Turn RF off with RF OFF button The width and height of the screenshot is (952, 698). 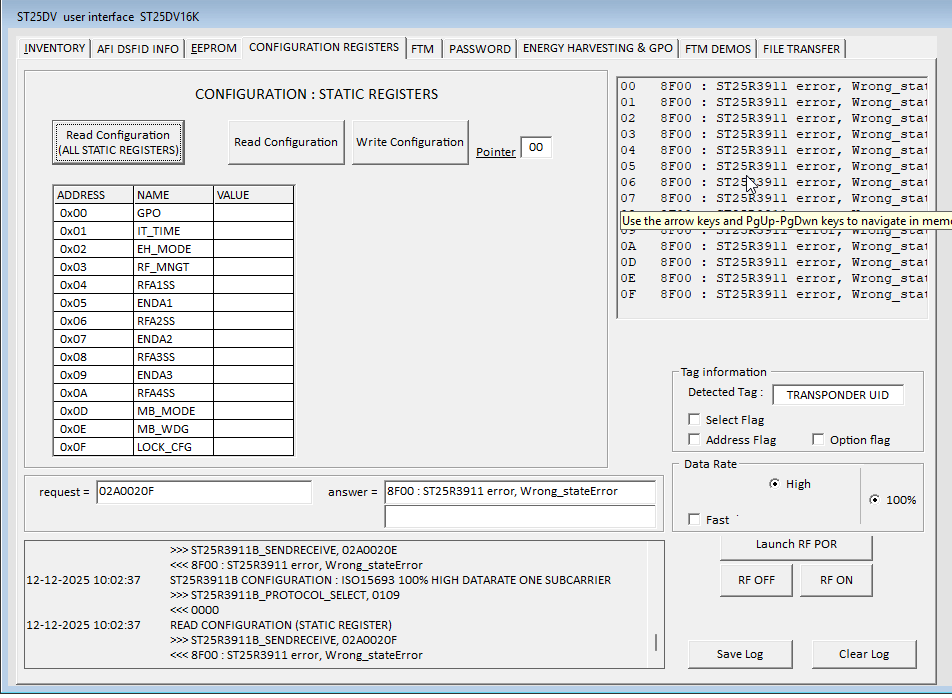(756, 579)
